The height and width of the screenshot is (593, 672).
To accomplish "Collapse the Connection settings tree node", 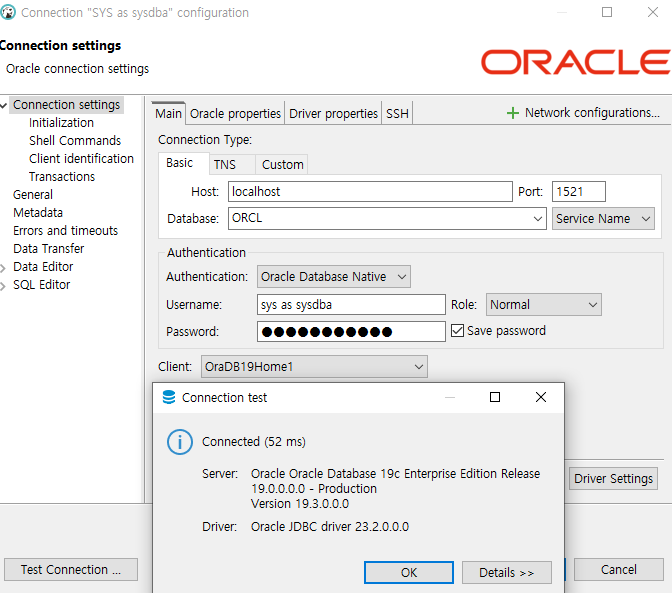I will [x=4, y=105].
